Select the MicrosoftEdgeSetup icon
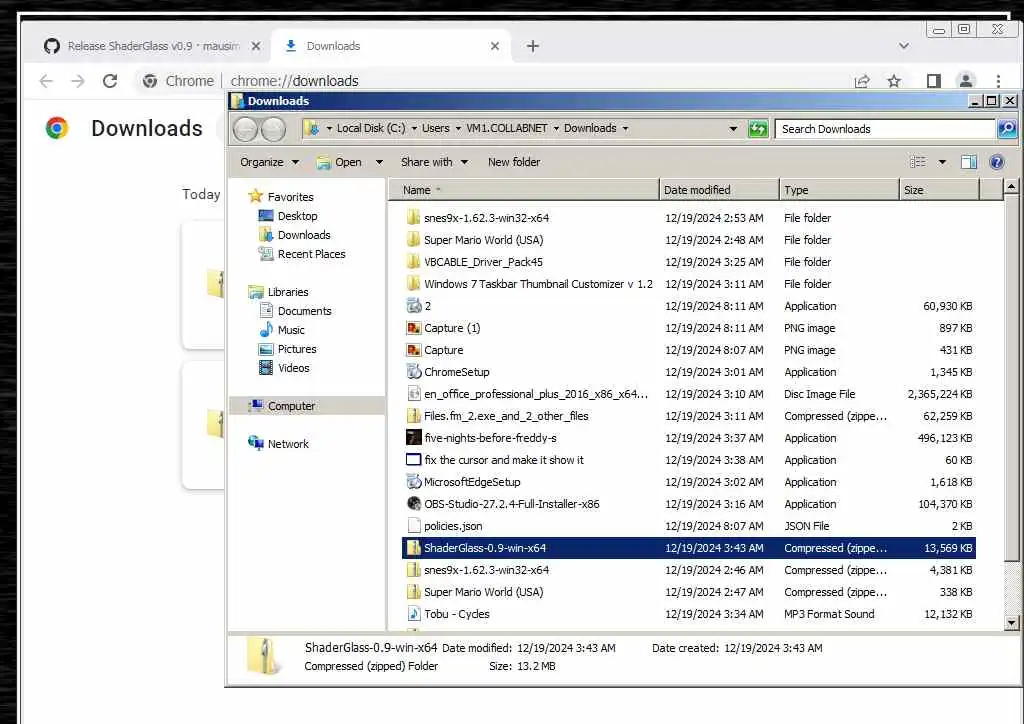 (x=413, y=482)
